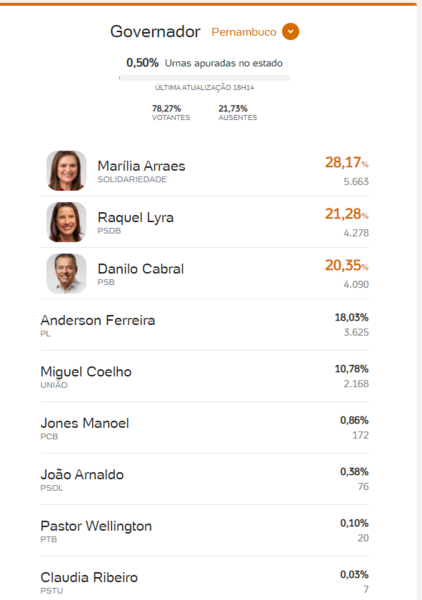The image size is (422, 600).
Task: Select Claudia Ribeiro candidate entry
Action: pyautogui.click(x=205, y=579)
